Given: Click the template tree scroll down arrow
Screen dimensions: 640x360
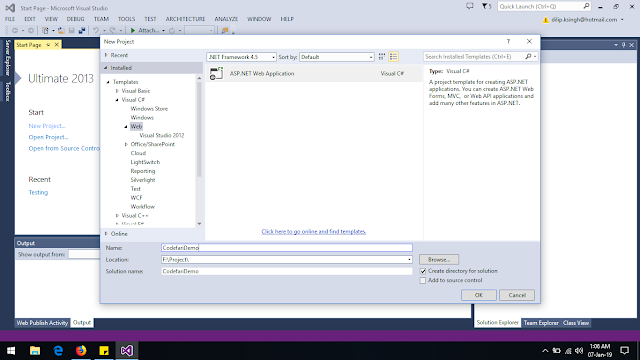Looking at the screenshot, I should point(199,224).
